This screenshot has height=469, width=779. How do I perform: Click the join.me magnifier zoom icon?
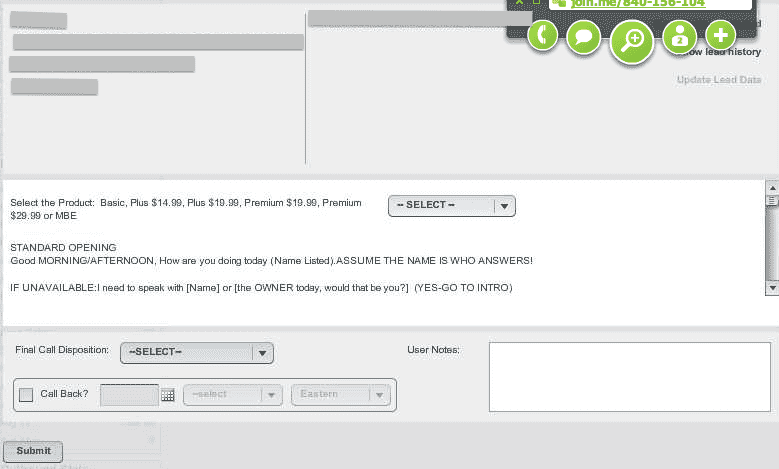tap(631, 41)
